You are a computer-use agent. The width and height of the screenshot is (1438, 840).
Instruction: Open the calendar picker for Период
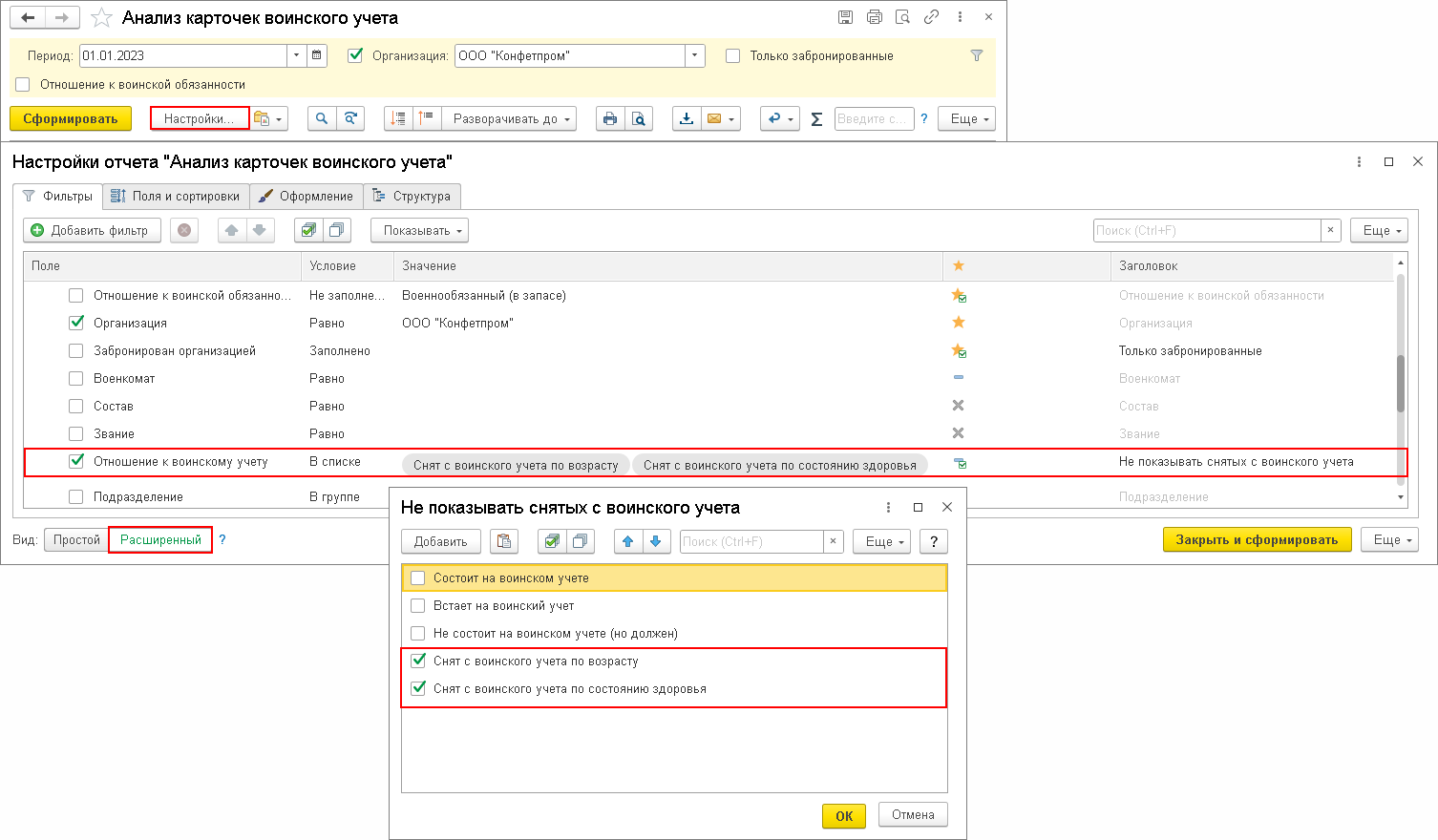317,55
